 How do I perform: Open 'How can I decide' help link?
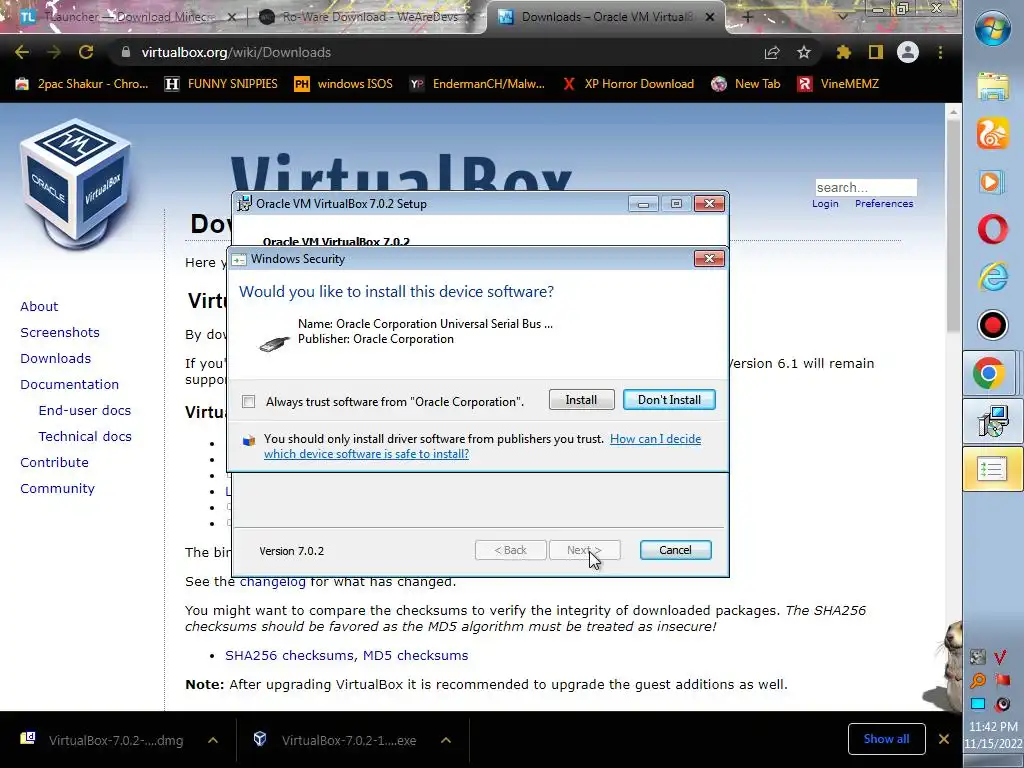482,447
